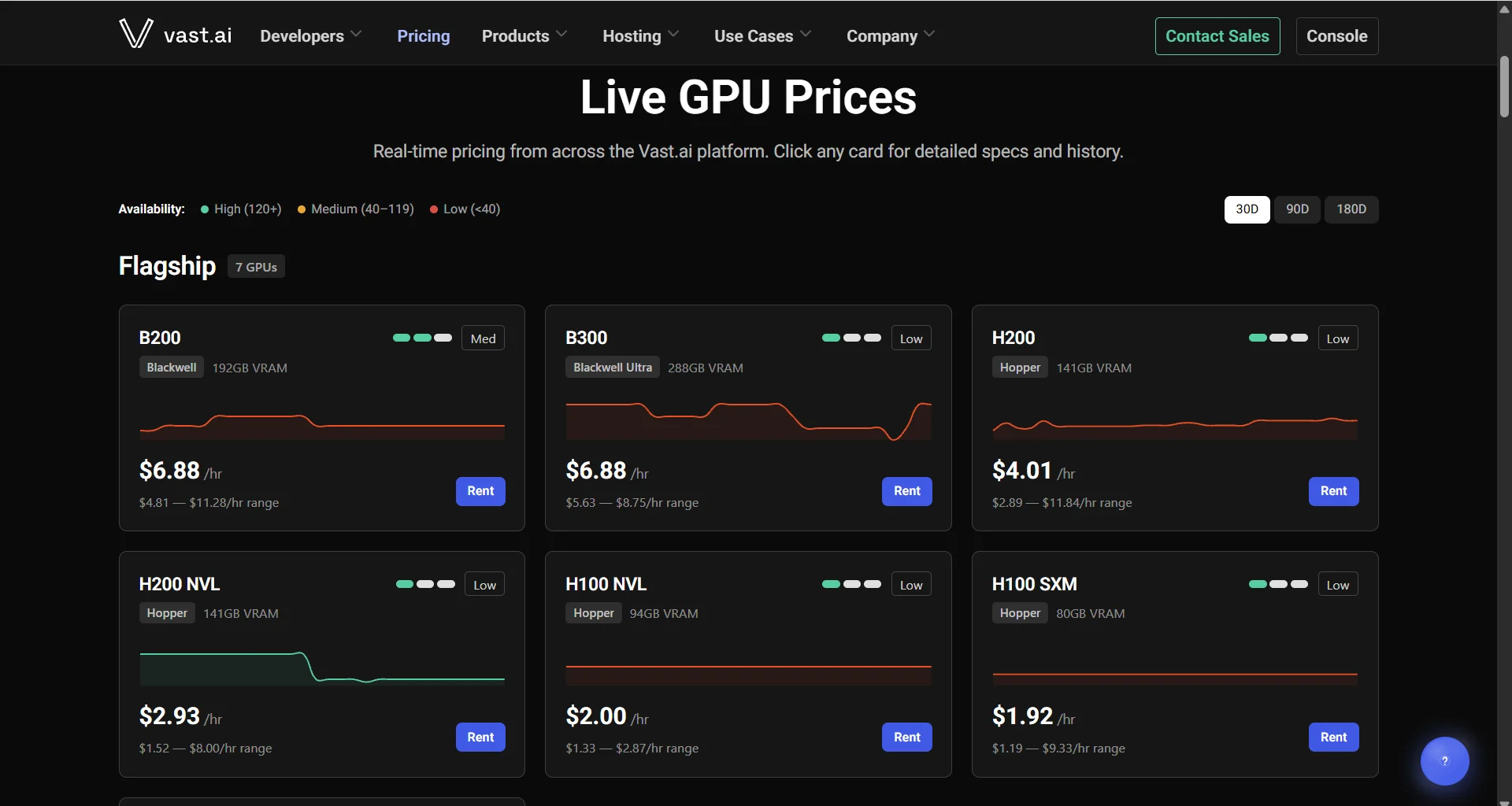Screen dimensions: 1512x806
Task: Expand the Products dropdown menu
Action: pos(524,35)
